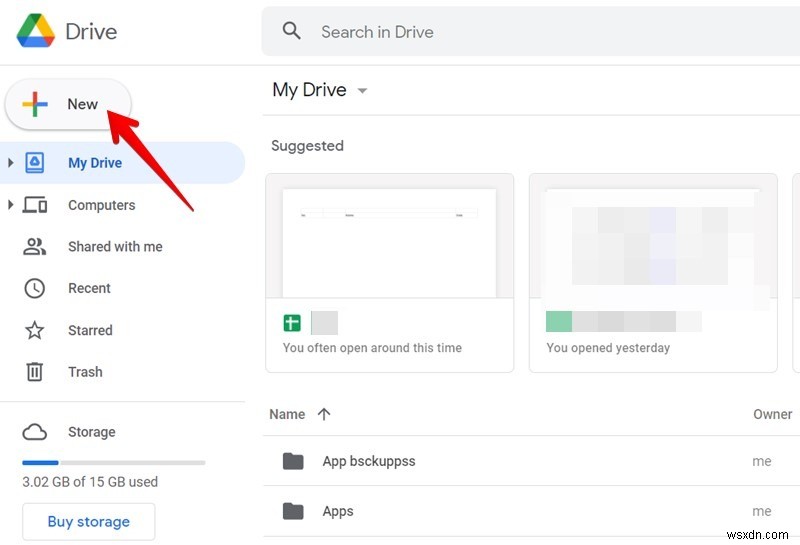Select the Apps folder icon
This screenshot has height=545, width=800.
(293, 511)
